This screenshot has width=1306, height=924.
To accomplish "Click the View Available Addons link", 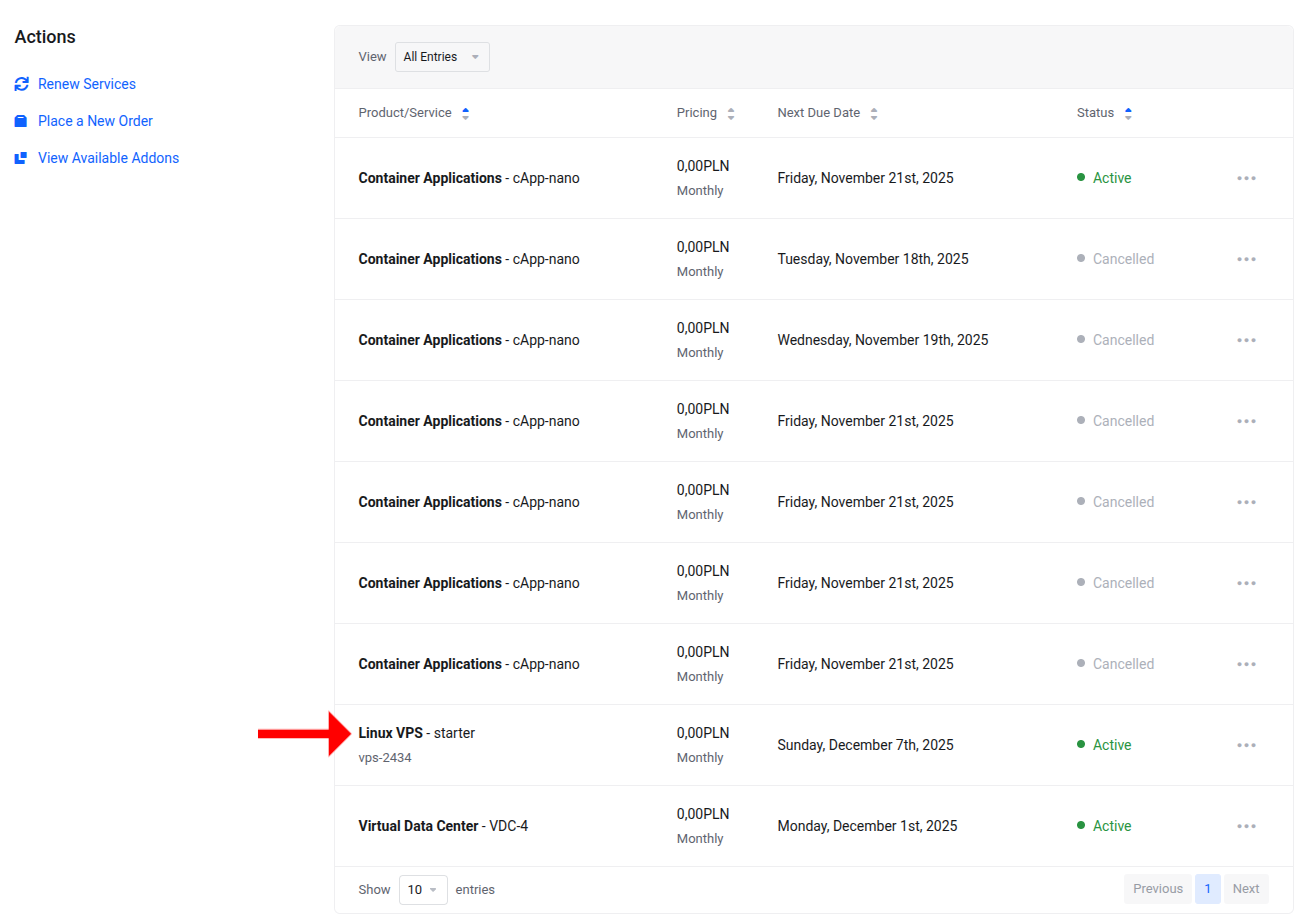I will pos(108,157).
